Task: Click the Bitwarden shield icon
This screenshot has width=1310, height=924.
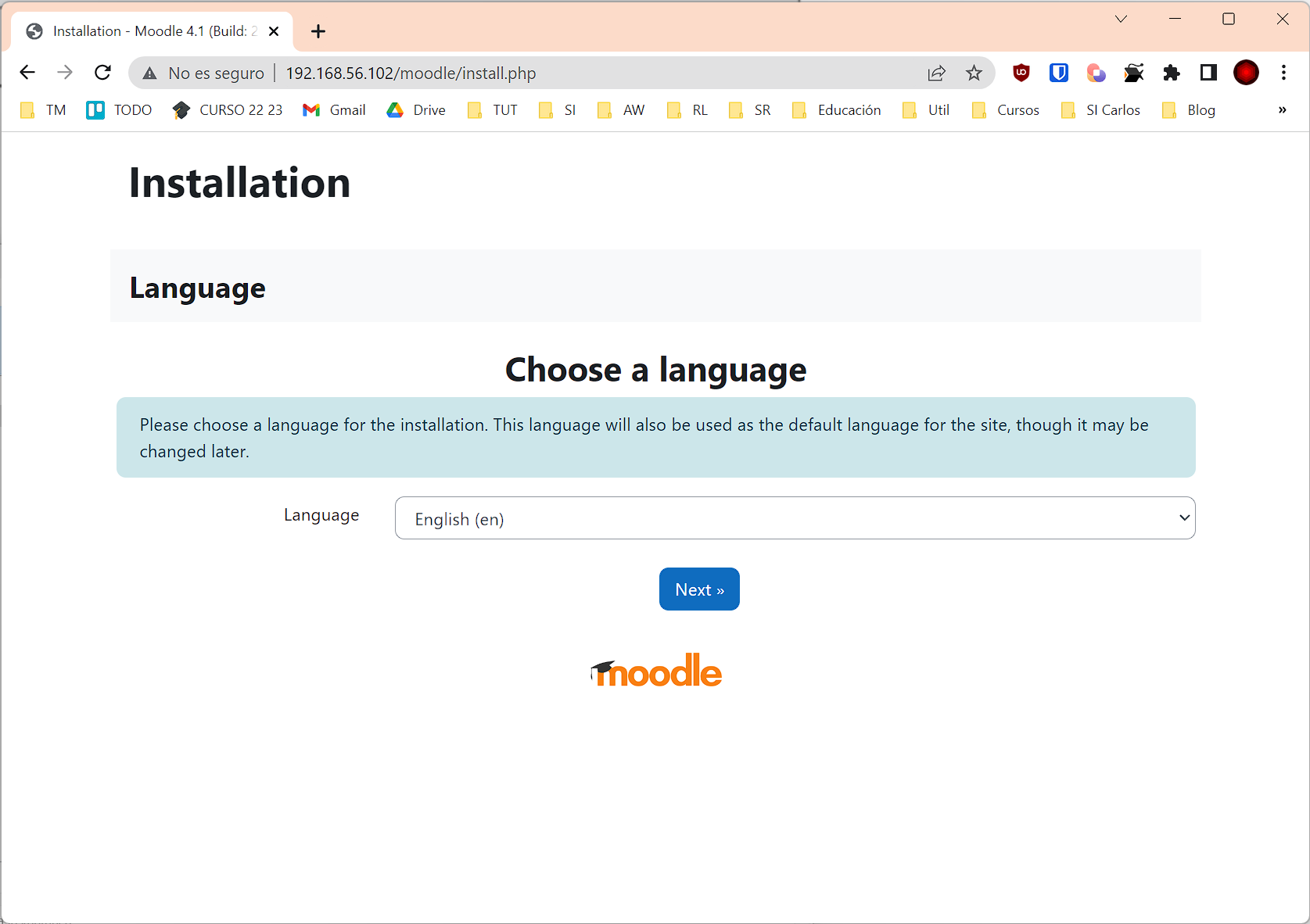Action: point(1059,73)
